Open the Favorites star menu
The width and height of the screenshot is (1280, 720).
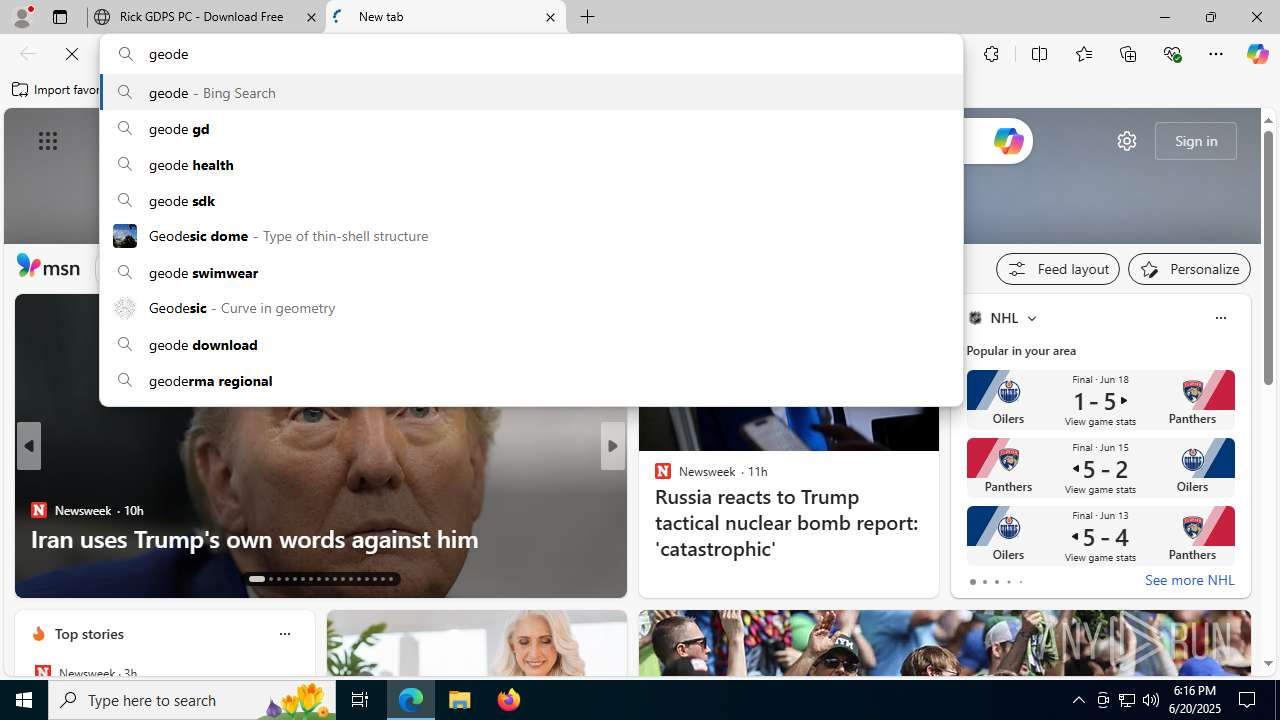point(1084,54)
